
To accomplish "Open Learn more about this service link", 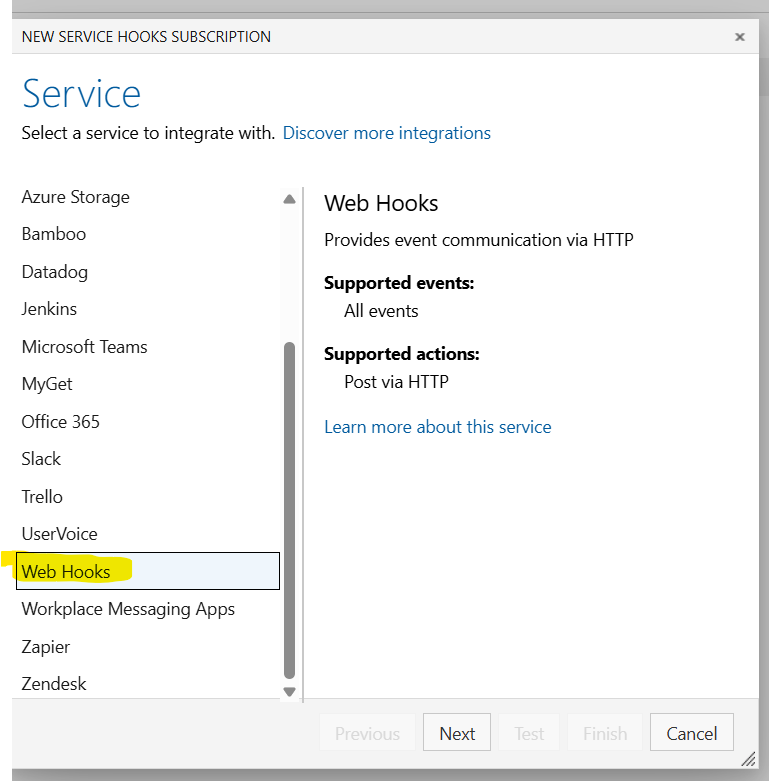I will click(438, 427).
